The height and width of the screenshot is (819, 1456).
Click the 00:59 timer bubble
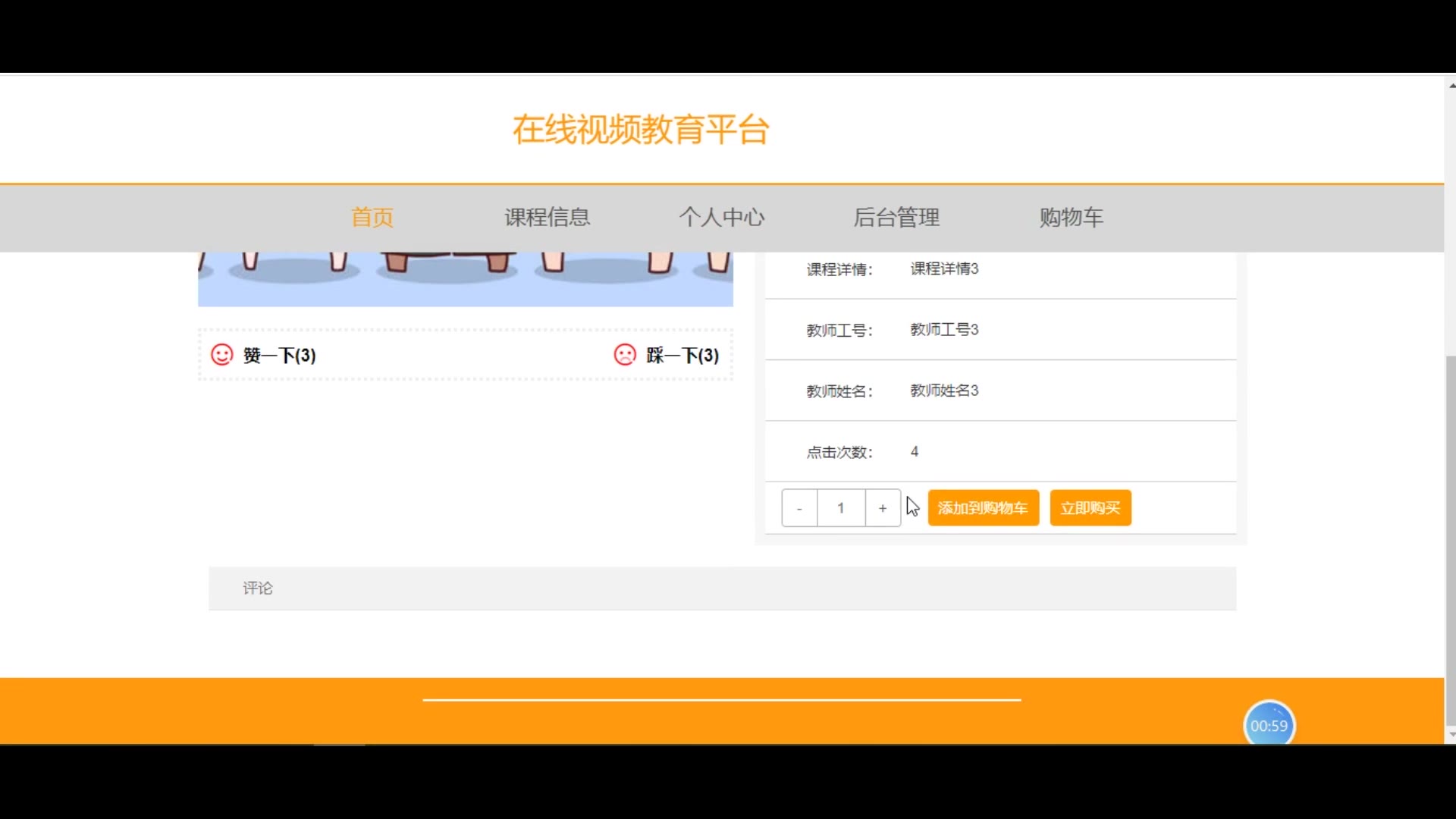click(1269, 725)
